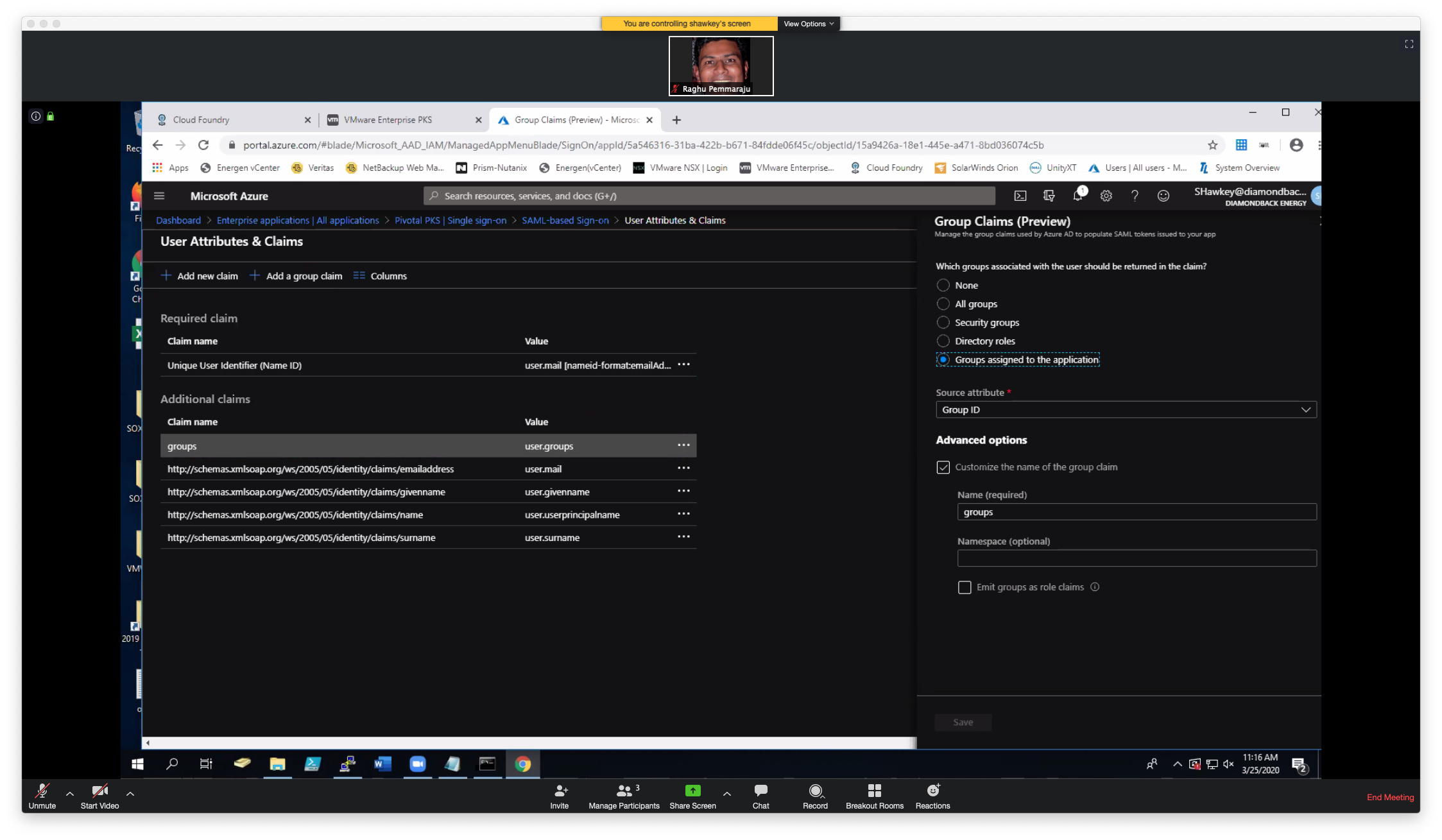Select Directory roles radio option
The width and height of the screenshot is (1442, 840).
943,341
